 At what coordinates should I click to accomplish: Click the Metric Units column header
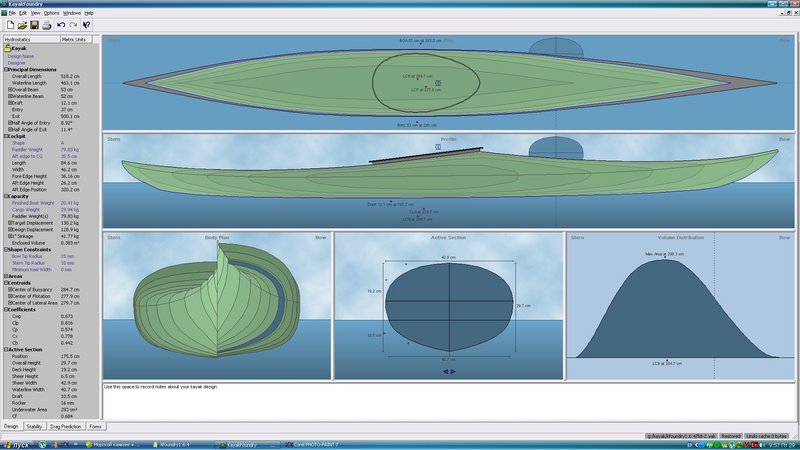click(x=76, y=39)
